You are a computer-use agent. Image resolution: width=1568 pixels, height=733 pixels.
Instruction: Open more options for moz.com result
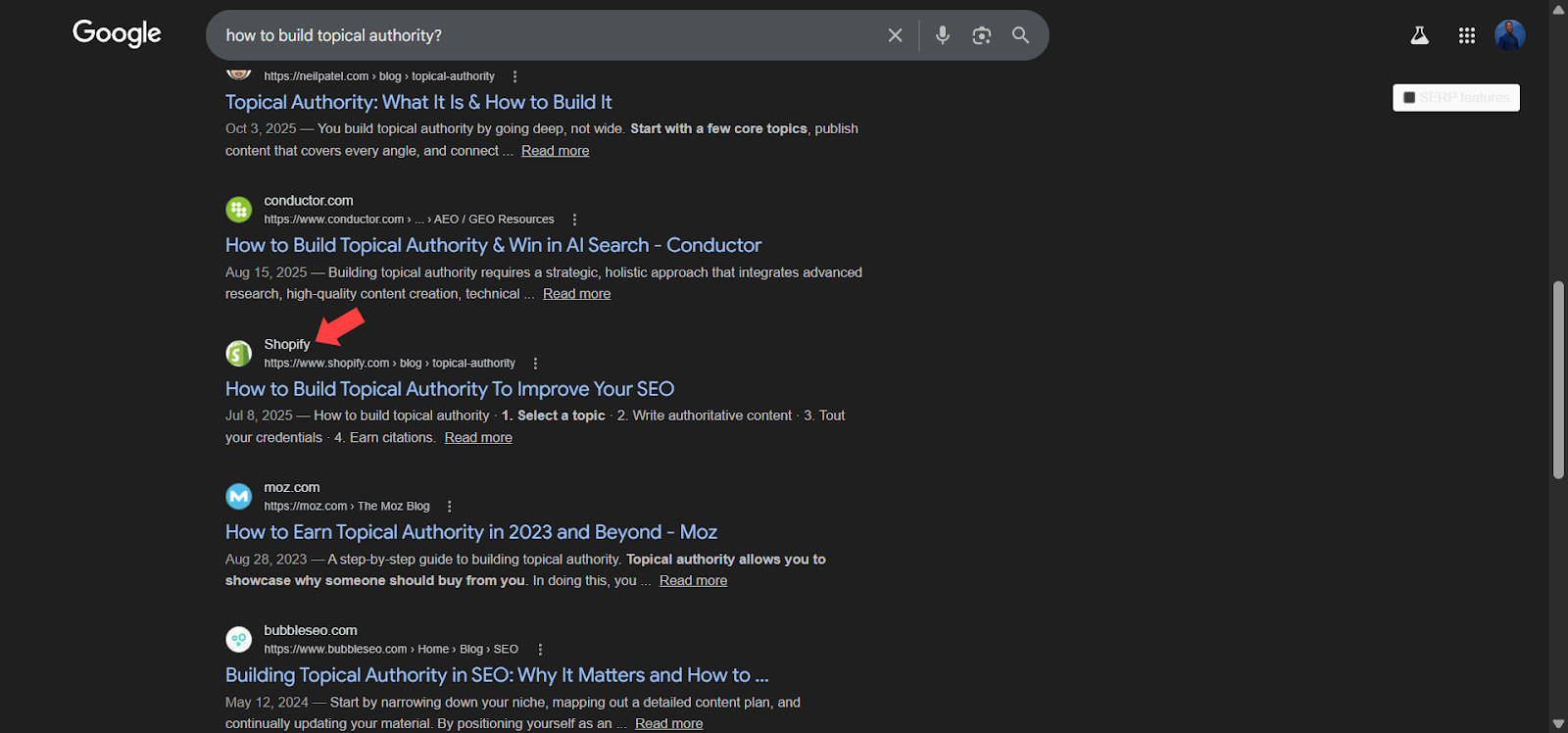point(449,507)
